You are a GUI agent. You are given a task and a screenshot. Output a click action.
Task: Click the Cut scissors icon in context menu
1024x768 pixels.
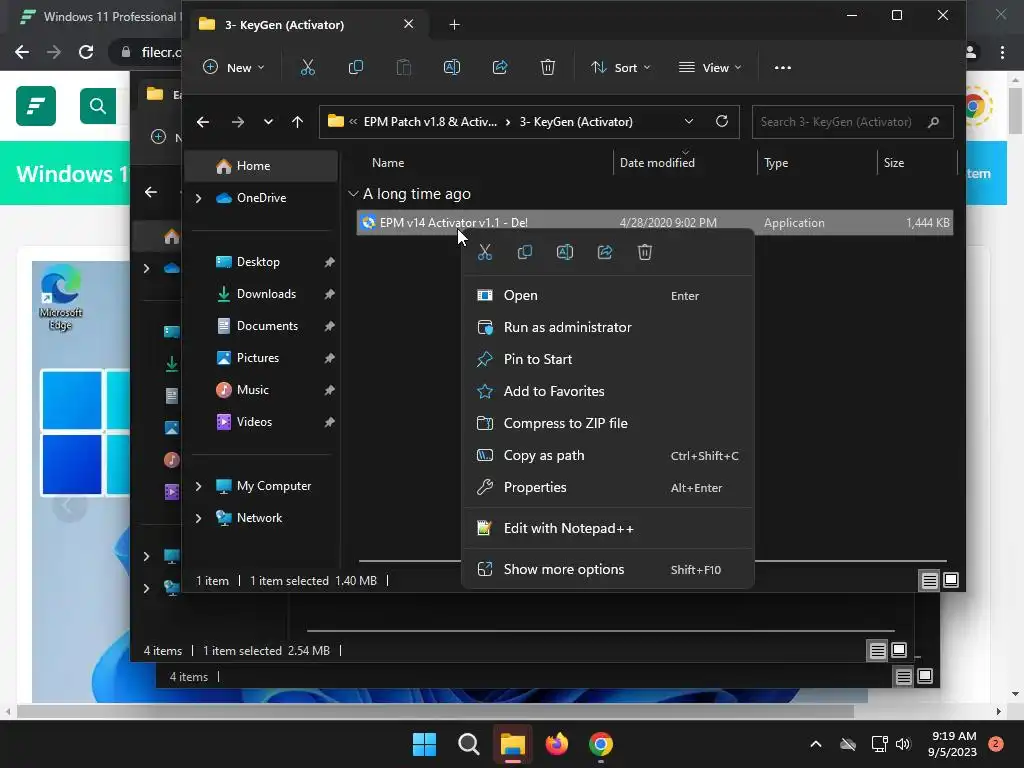pos(485,252)
